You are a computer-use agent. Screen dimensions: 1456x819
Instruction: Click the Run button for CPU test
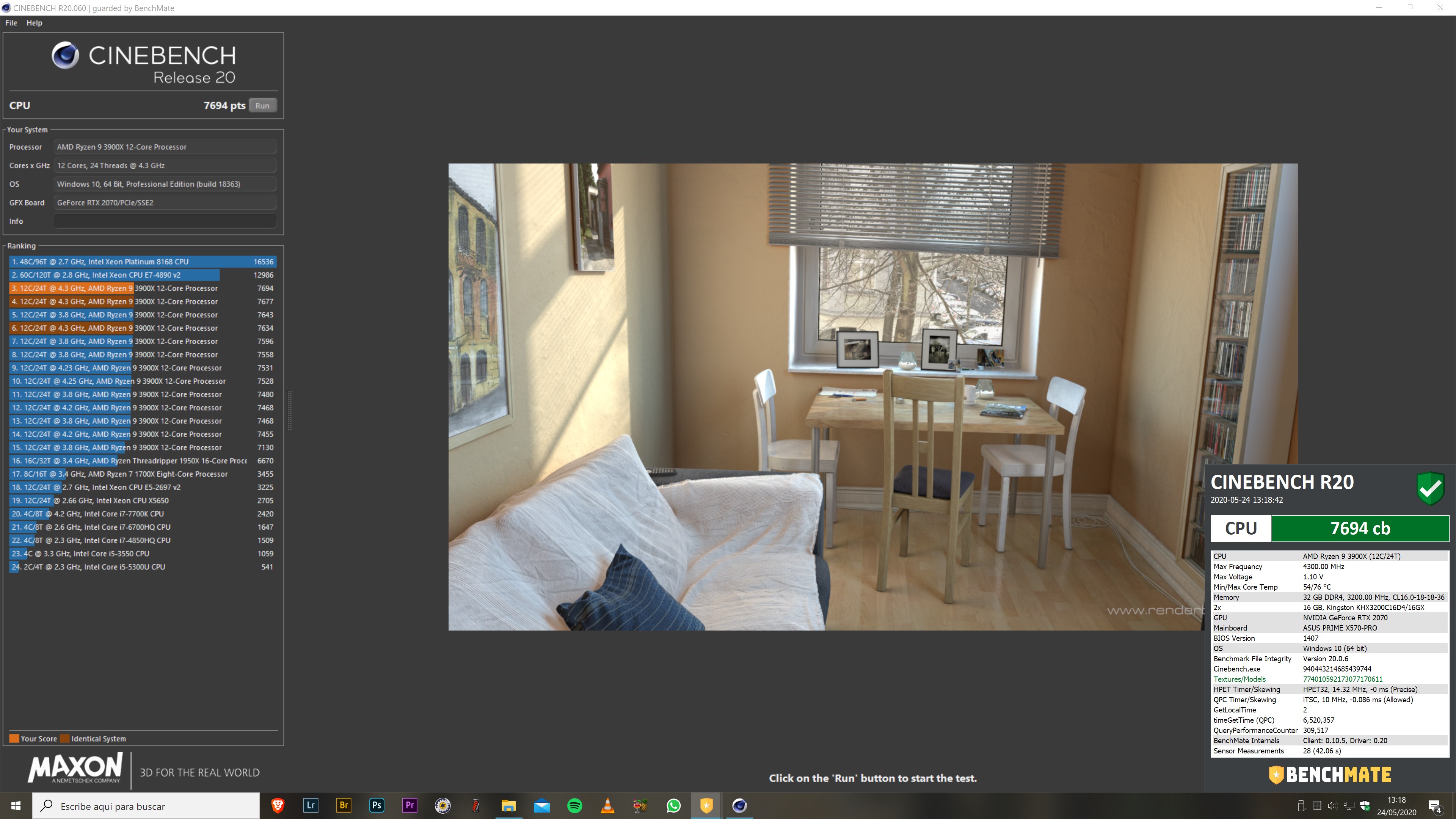click(262, 106)
